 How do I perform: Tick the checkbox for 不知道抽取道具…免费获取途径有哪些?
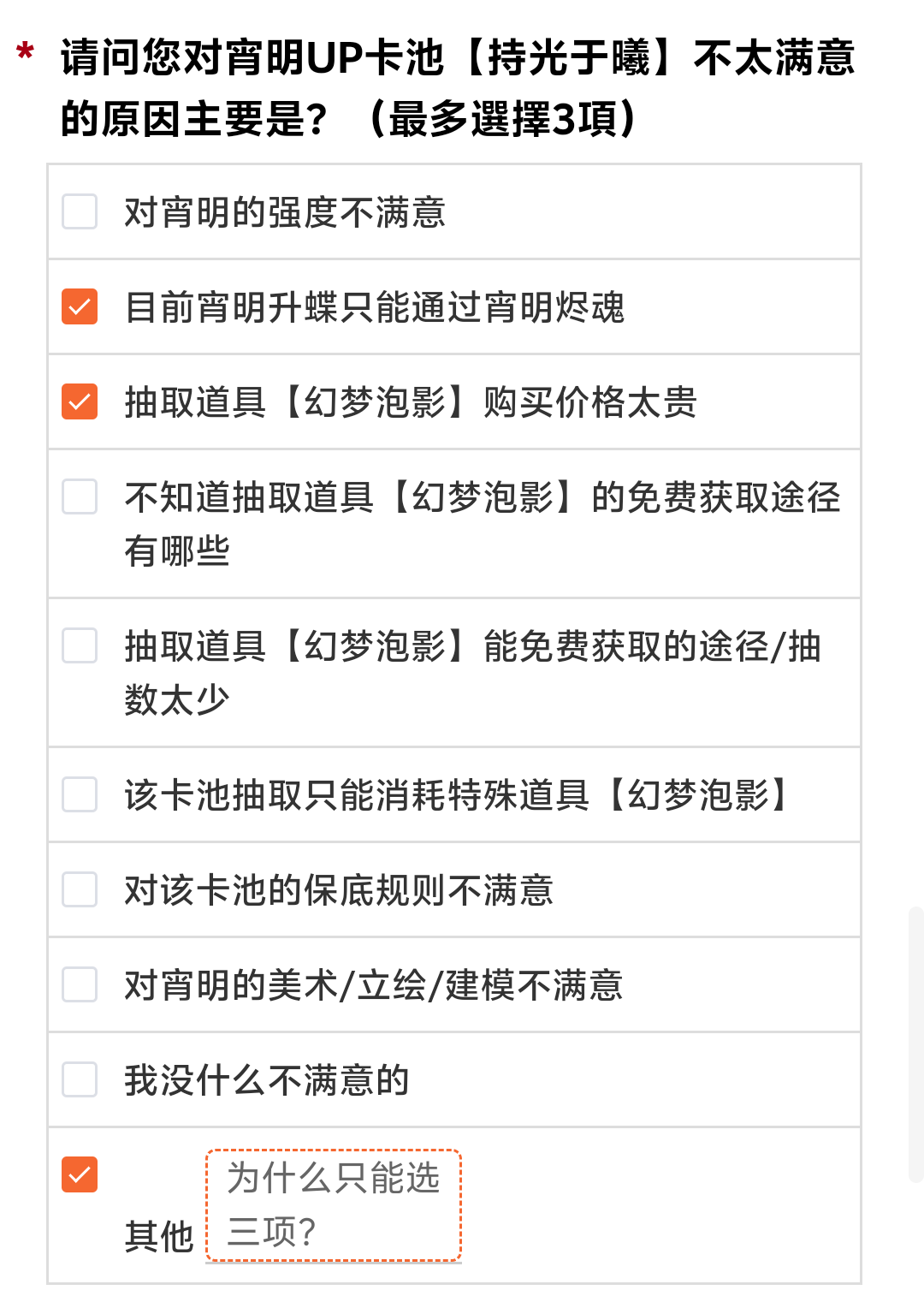click(x=80, y=496)
